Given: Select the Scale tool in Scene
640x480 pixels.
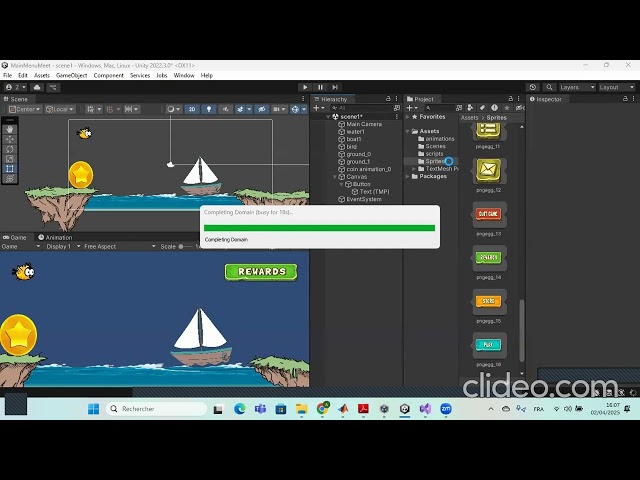Looking at the screenshot, I should pos(10,159).
